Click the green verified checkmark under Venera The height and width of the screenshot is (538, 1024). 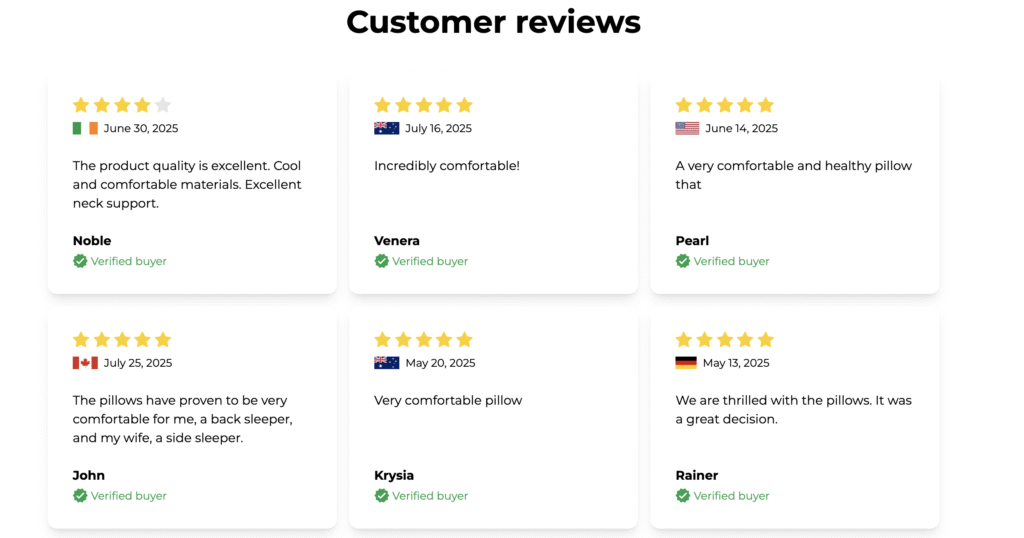coord(381,261)
